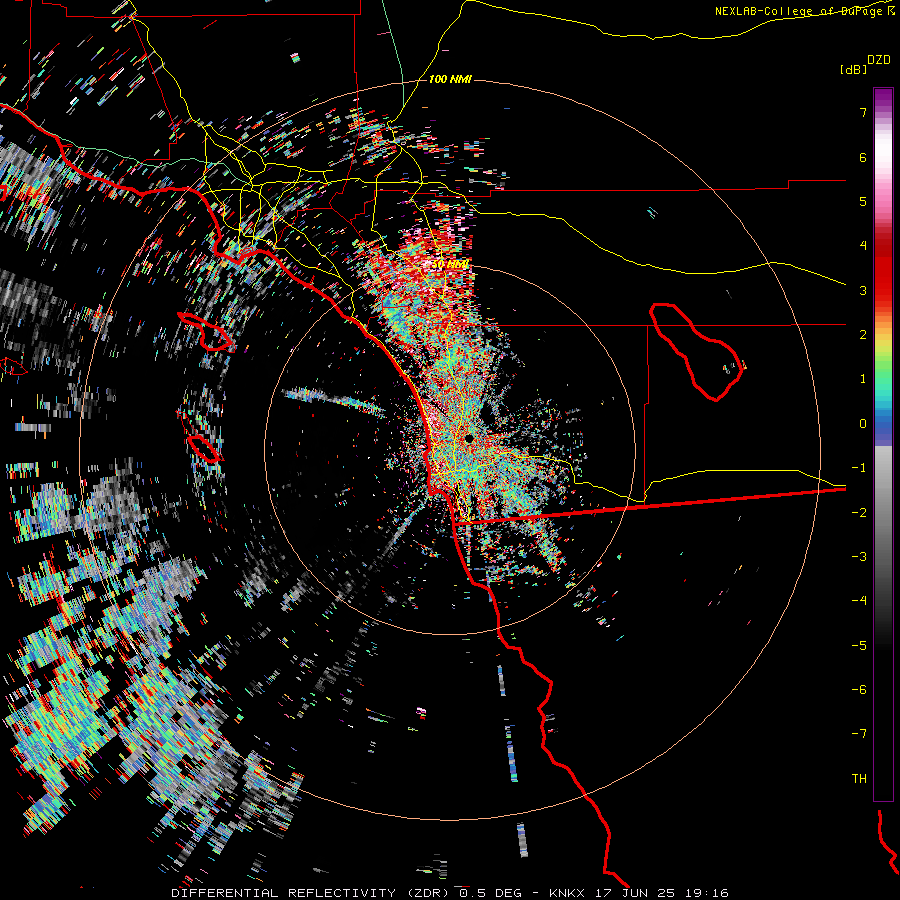The width and height of the screenshot is (900, 900).
Task: Click the -3 value on the color scale
Action: click(x=859, y=557)
